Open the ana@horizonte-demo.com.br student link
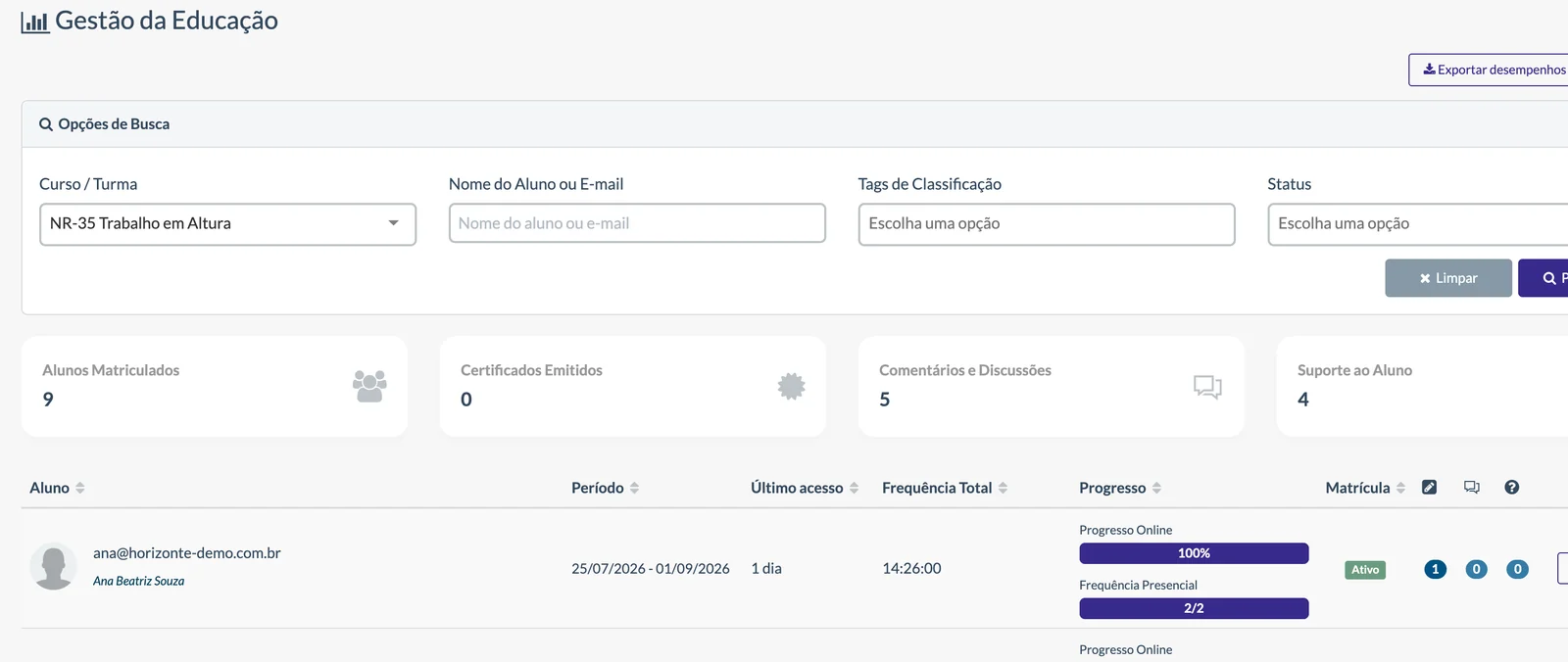1568x662 pixels. [187, 553]
